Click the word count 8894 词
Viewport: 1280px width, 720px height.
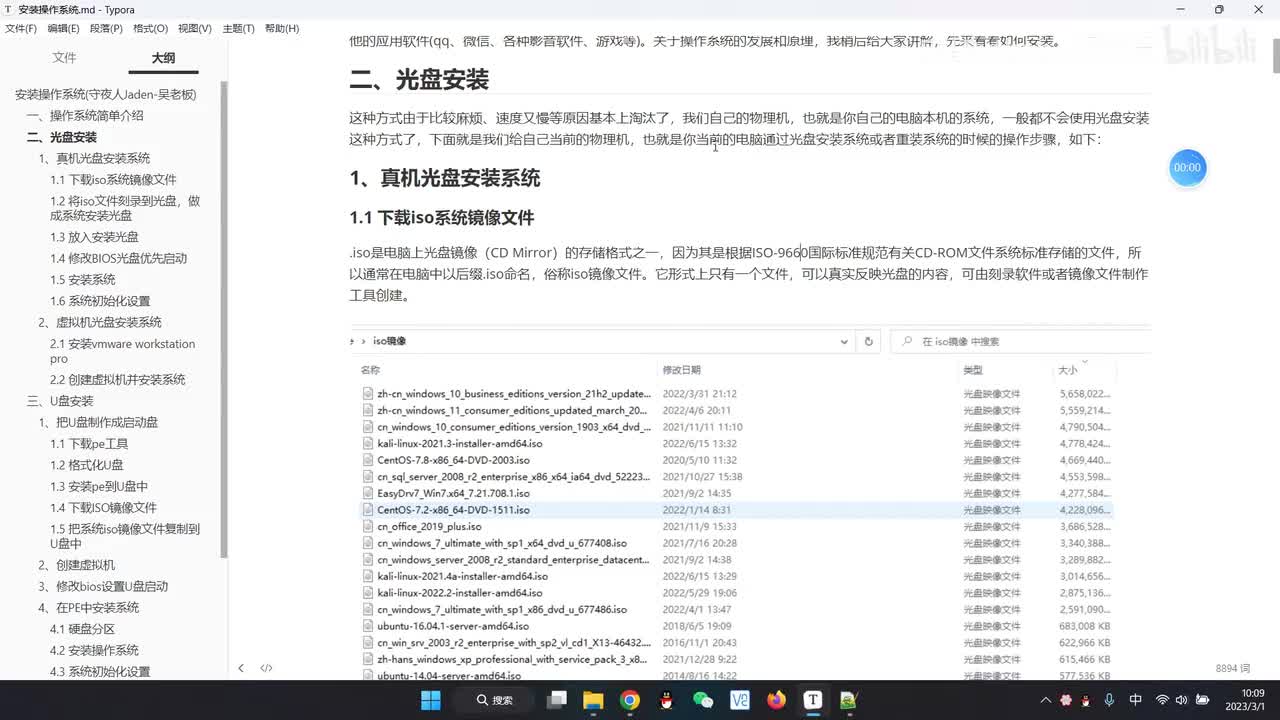[x=1233, y=668]
